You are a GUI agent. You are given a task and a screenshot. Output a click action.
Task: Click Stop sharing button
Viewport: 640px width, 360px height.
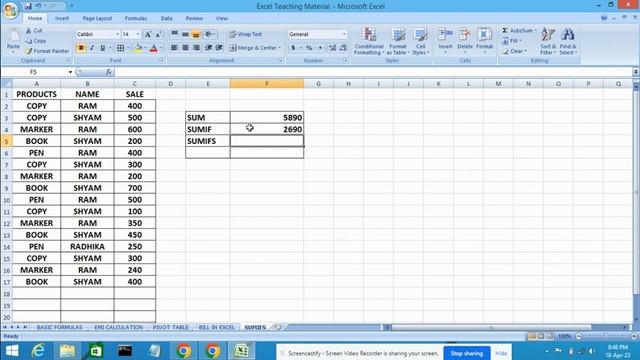coord(467,353)
